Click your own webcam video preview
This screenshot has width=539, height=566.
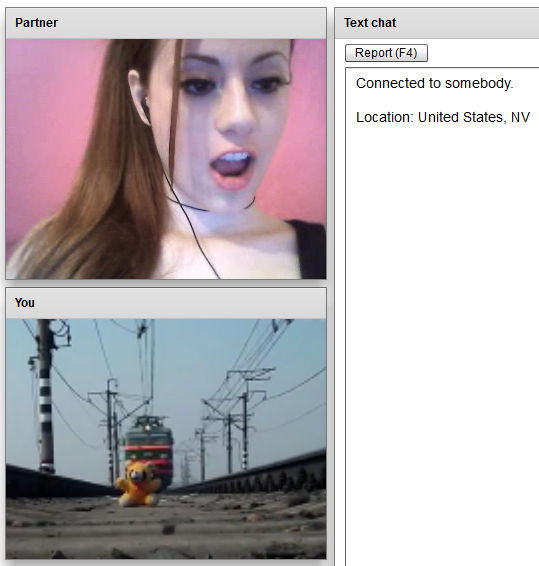(166, 439)
